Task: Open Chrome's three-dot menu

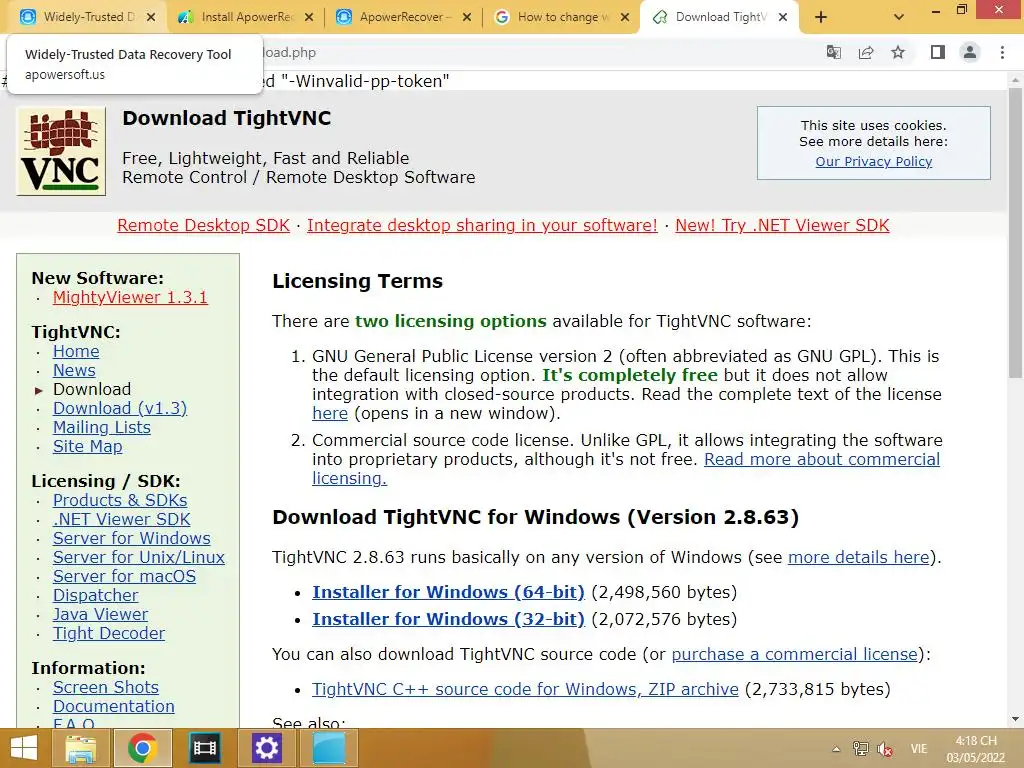Action: tap(1002, 52)
